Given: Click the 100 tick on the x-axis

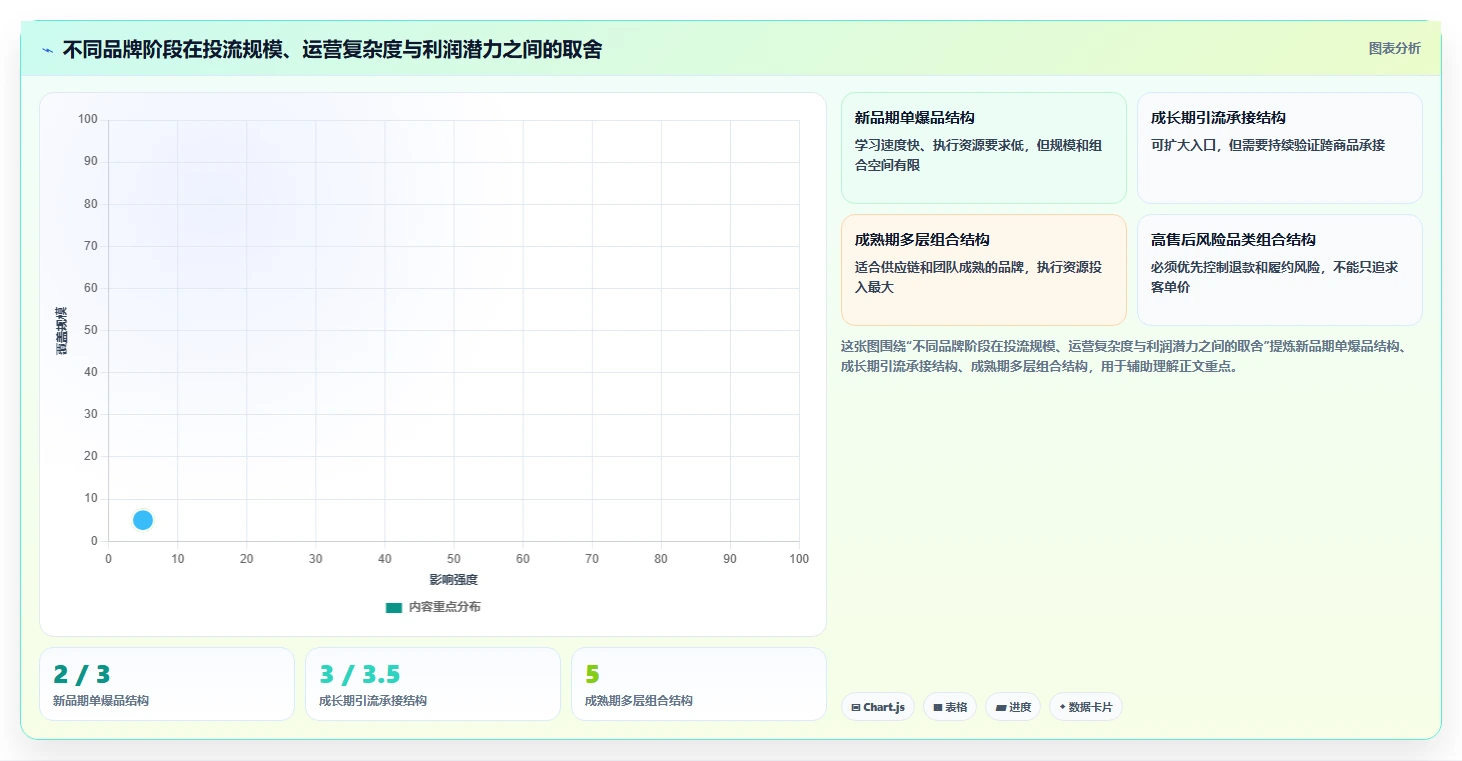Looking at the screenshot, I should tap(799, 559).
